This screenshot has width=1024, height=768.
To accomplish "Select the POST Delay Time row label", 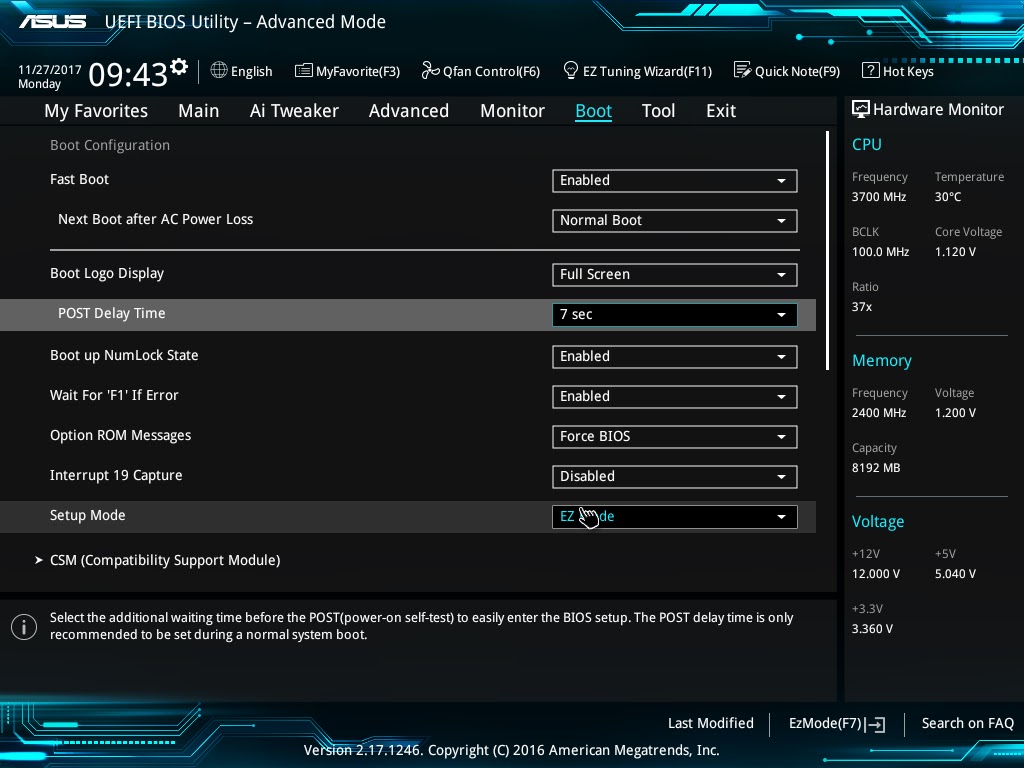I will point(112,313).
